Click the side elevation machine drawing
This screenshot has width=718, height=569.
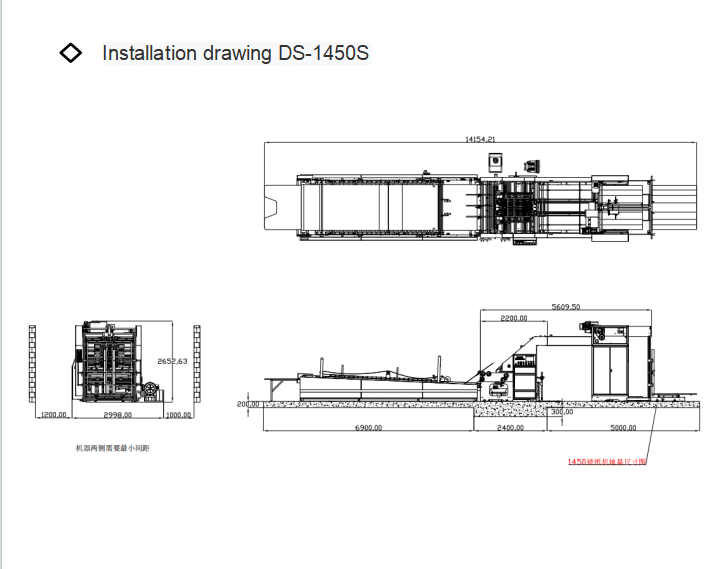coord(470,370)
